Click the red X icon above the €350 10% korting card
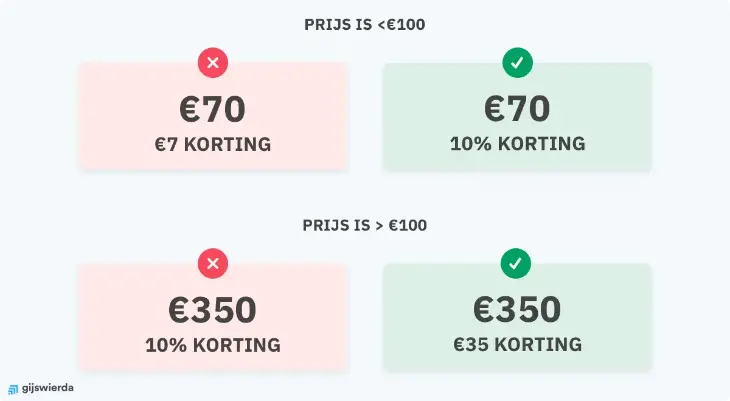 tap(213, 264)
